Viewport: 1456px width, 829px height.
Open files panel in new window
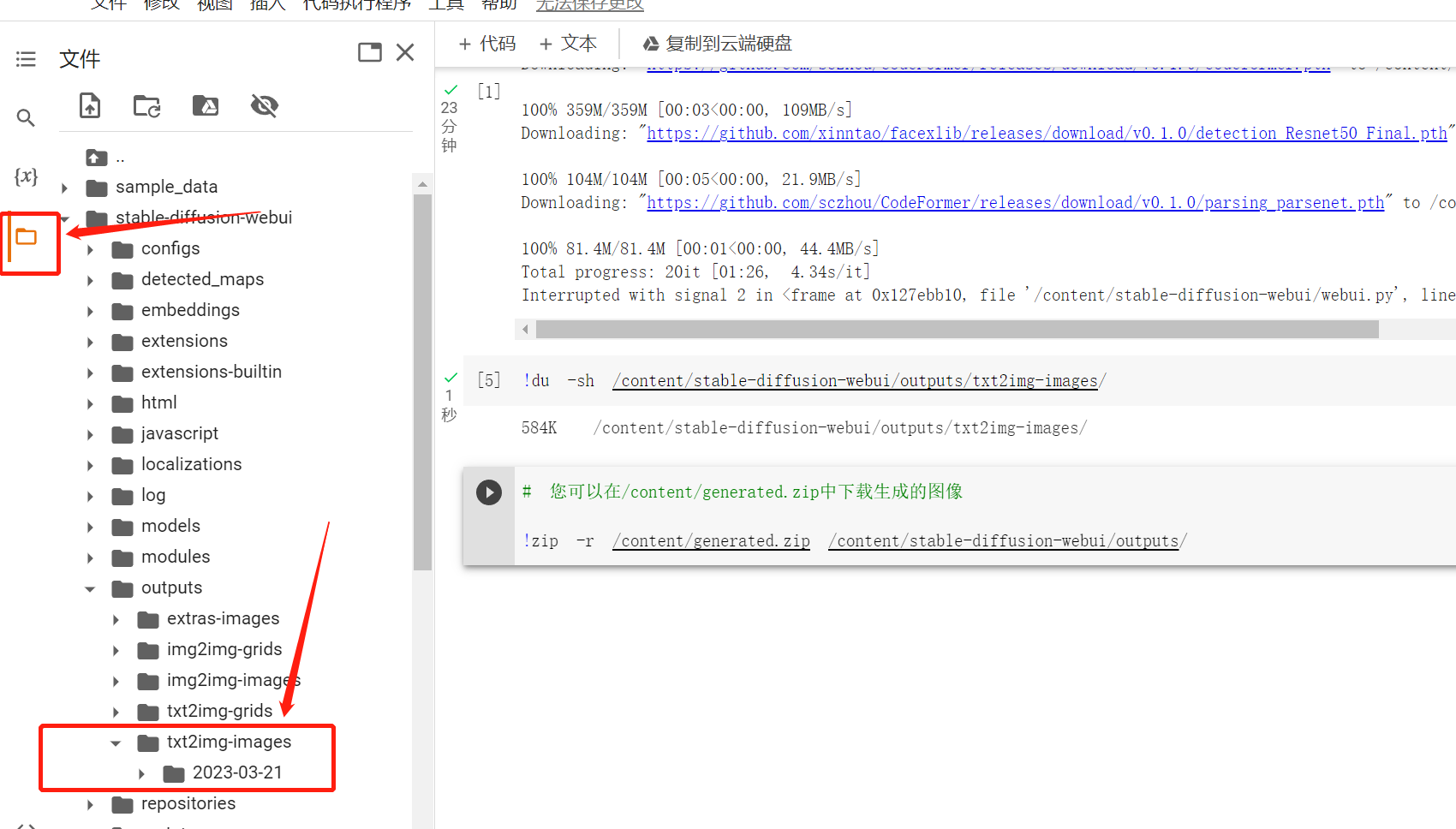(x=370, y=53)
